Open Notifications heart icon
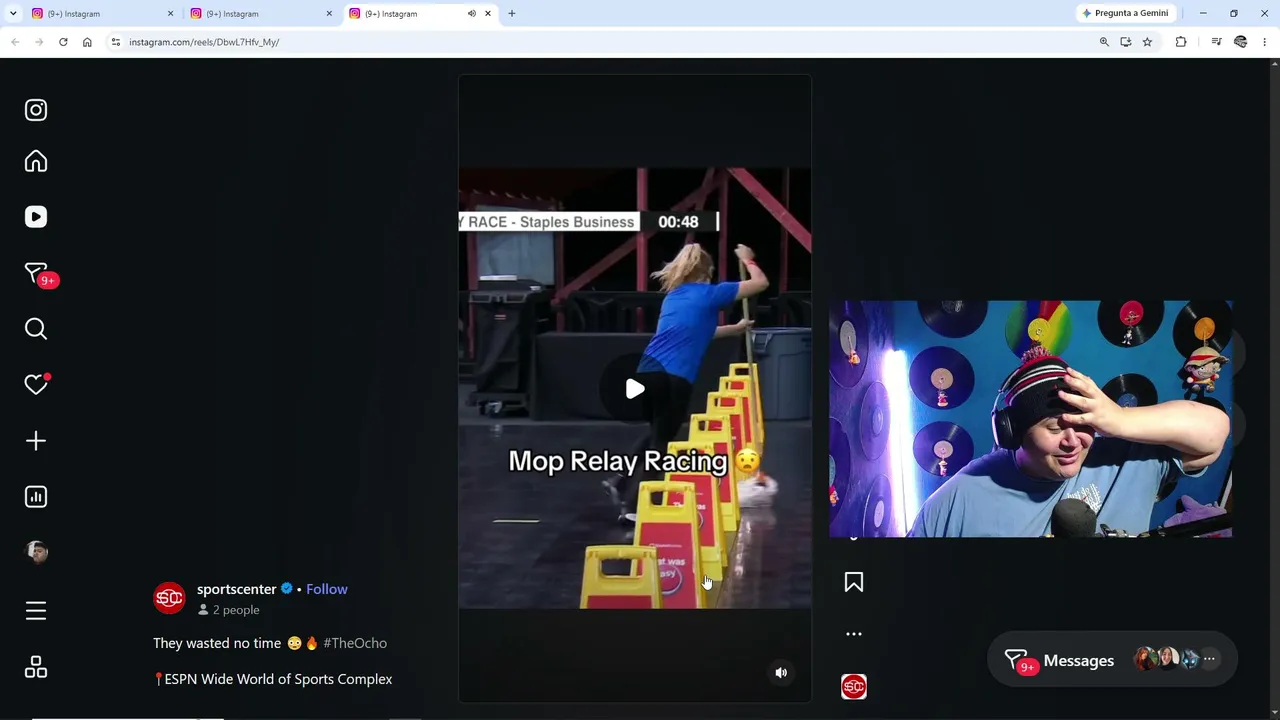 click(36, 385)
